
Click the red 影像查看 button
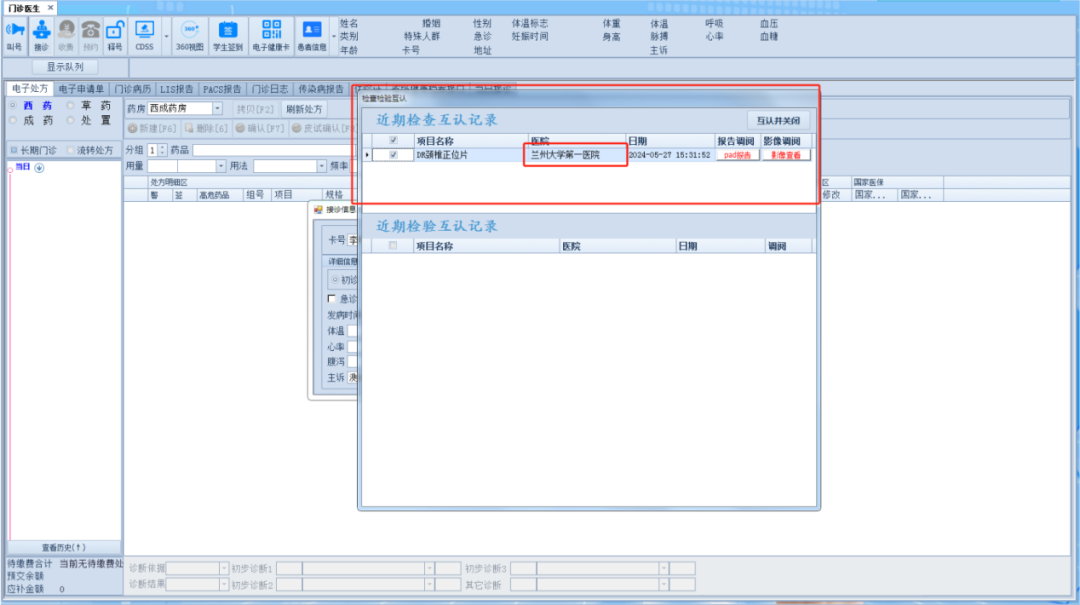tap(786, 155)
